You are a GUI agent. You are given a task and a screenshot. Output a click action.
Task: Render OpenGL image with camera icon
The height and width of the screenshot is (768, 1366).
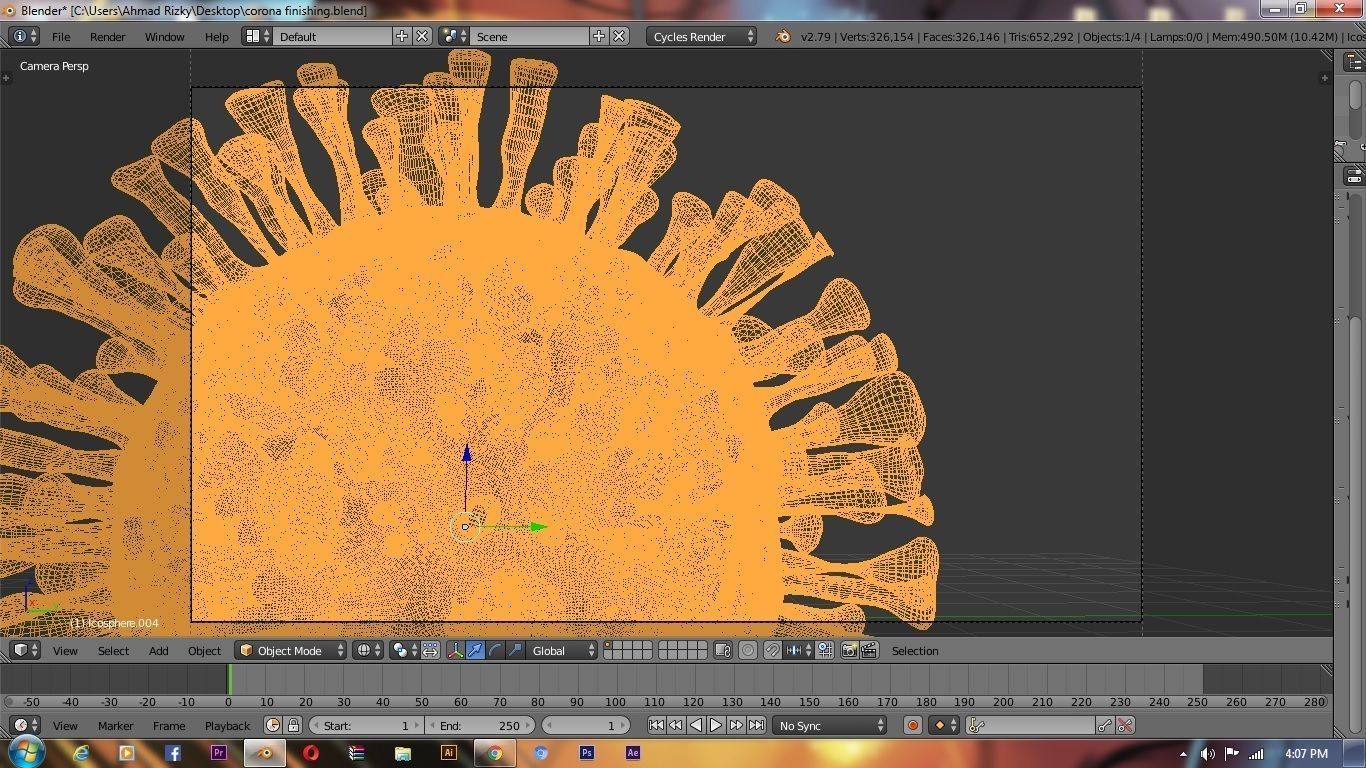click(849, 650)
